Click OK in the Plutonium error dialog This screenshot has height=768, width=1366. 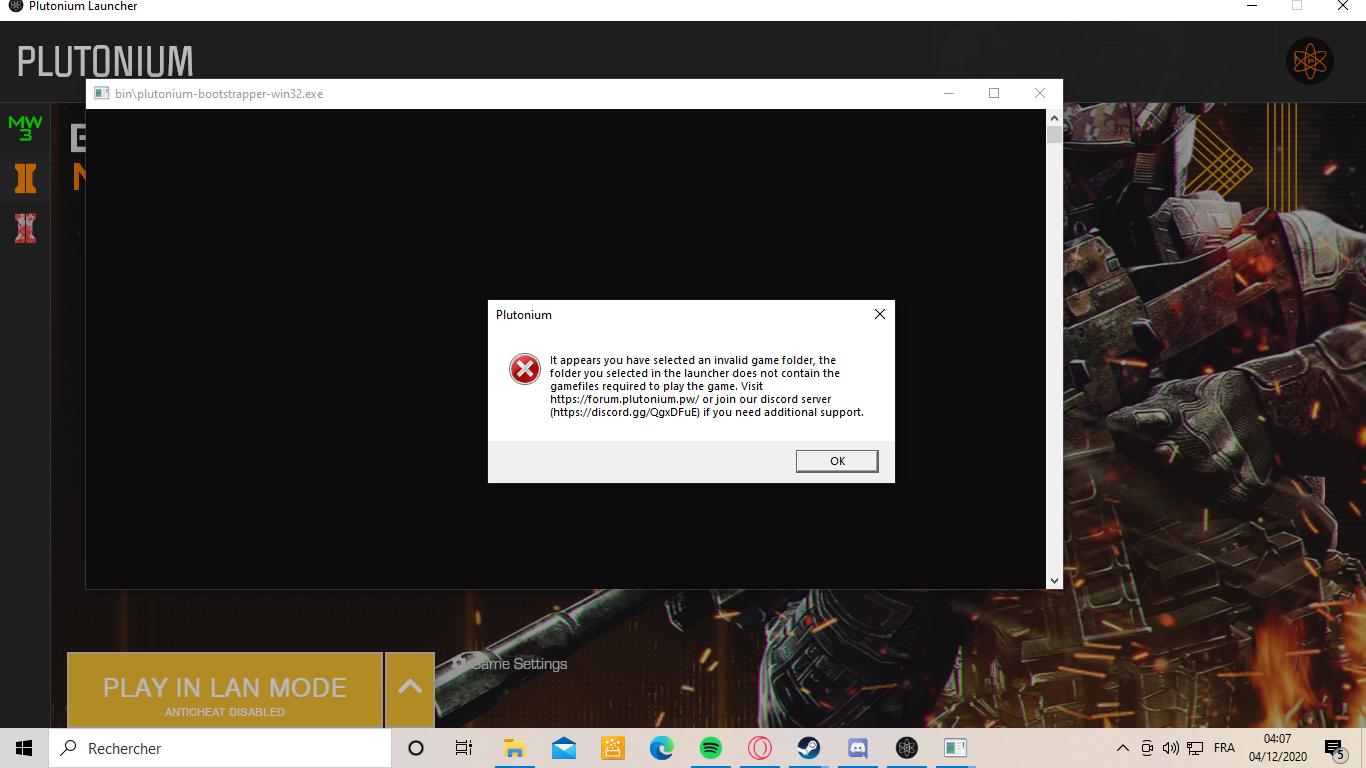(x=837, y=461)
